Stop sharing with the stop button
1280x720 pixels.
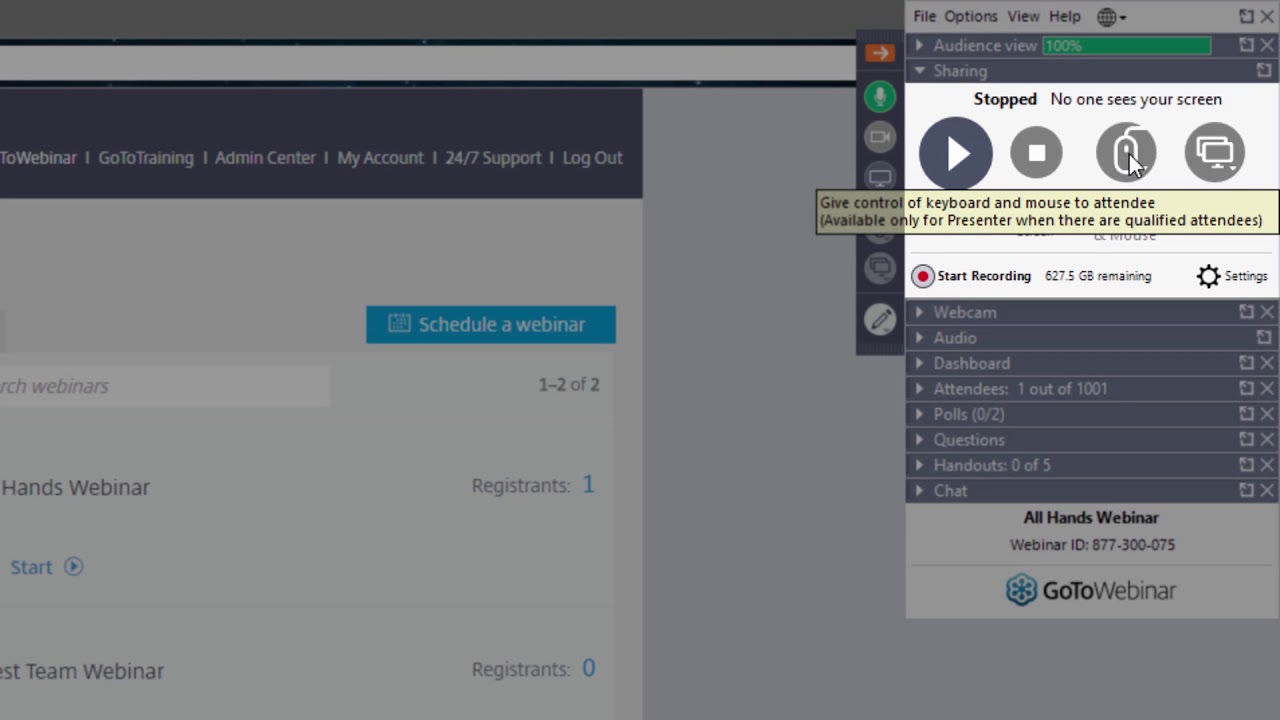click(x=1036, y=153)
